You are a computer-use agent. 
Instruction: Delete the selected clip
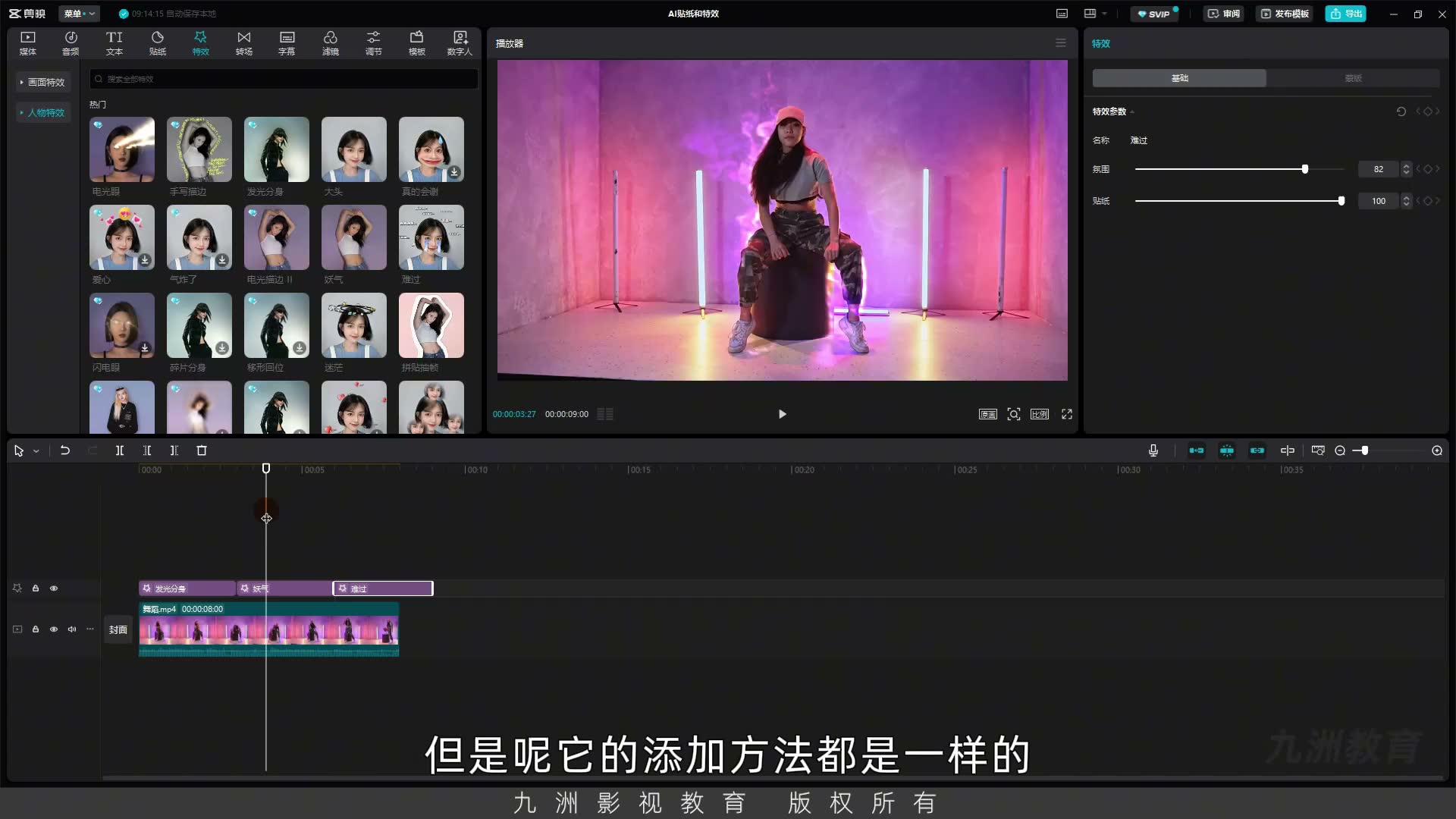click(x=202, y=450)
